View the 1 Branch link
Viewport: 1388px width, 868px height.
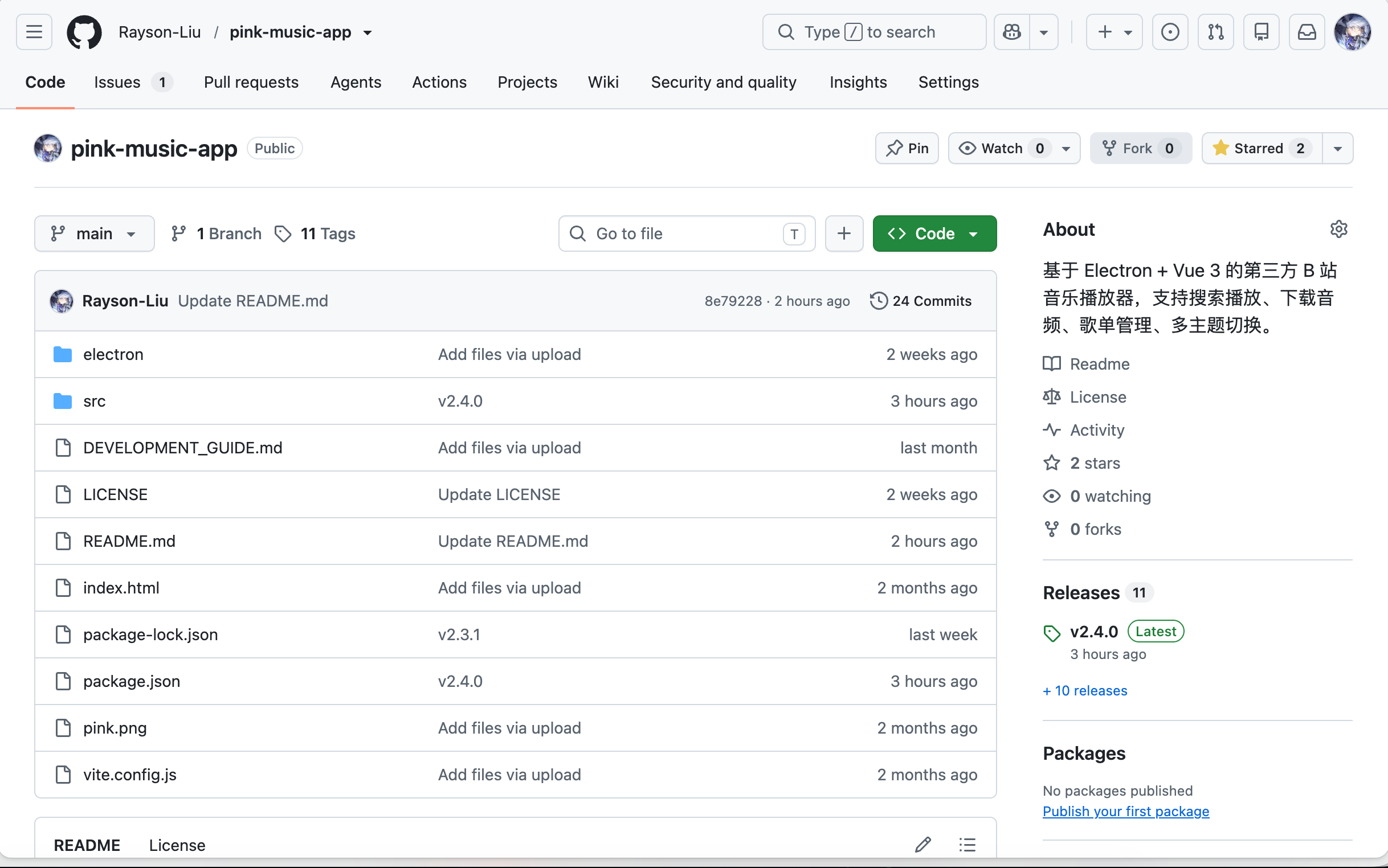point(217,234)
